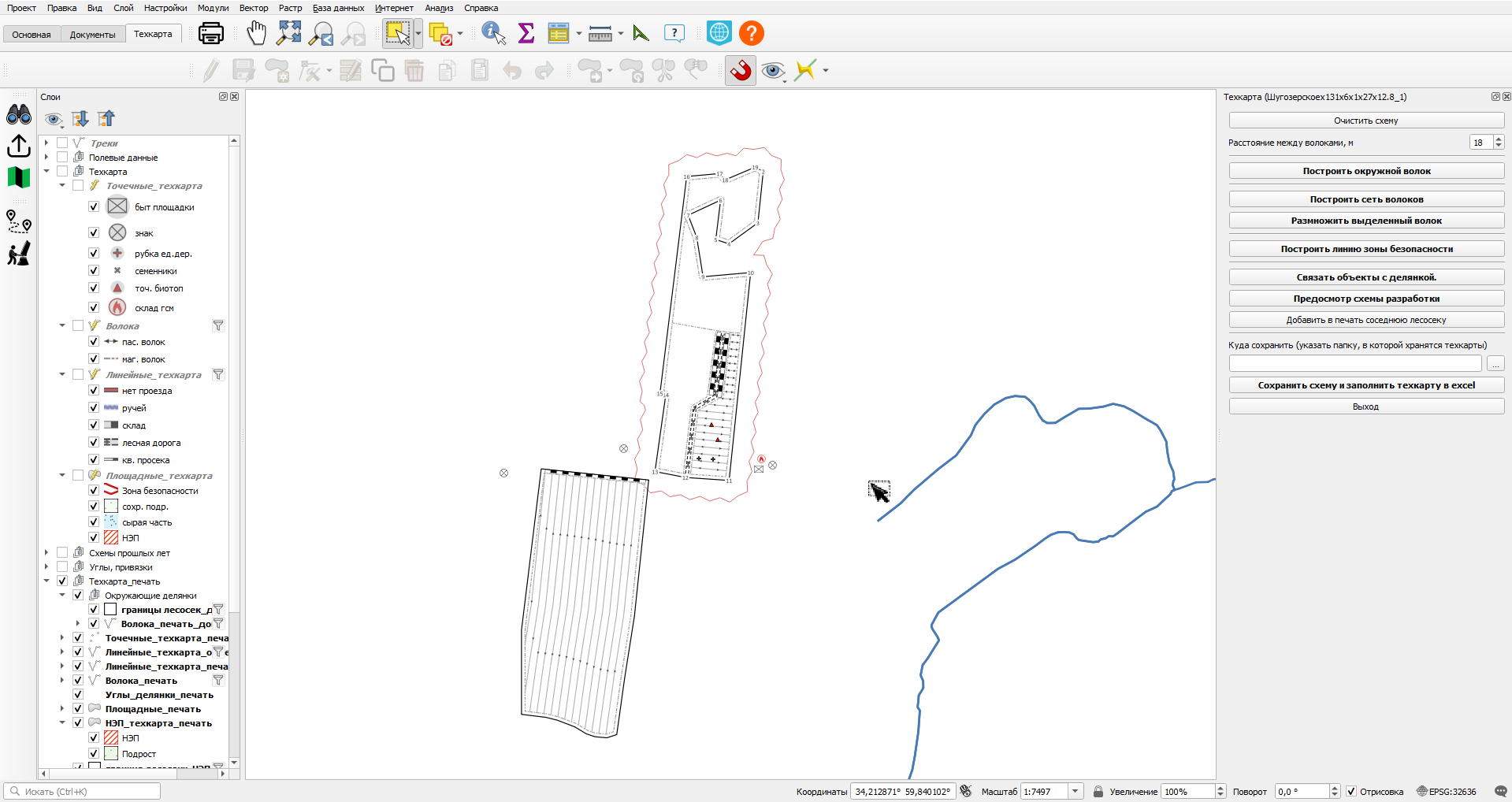Click the green map sidebar icon
Viewport: 1512px width, 802px height.
(x=19, y=177)
